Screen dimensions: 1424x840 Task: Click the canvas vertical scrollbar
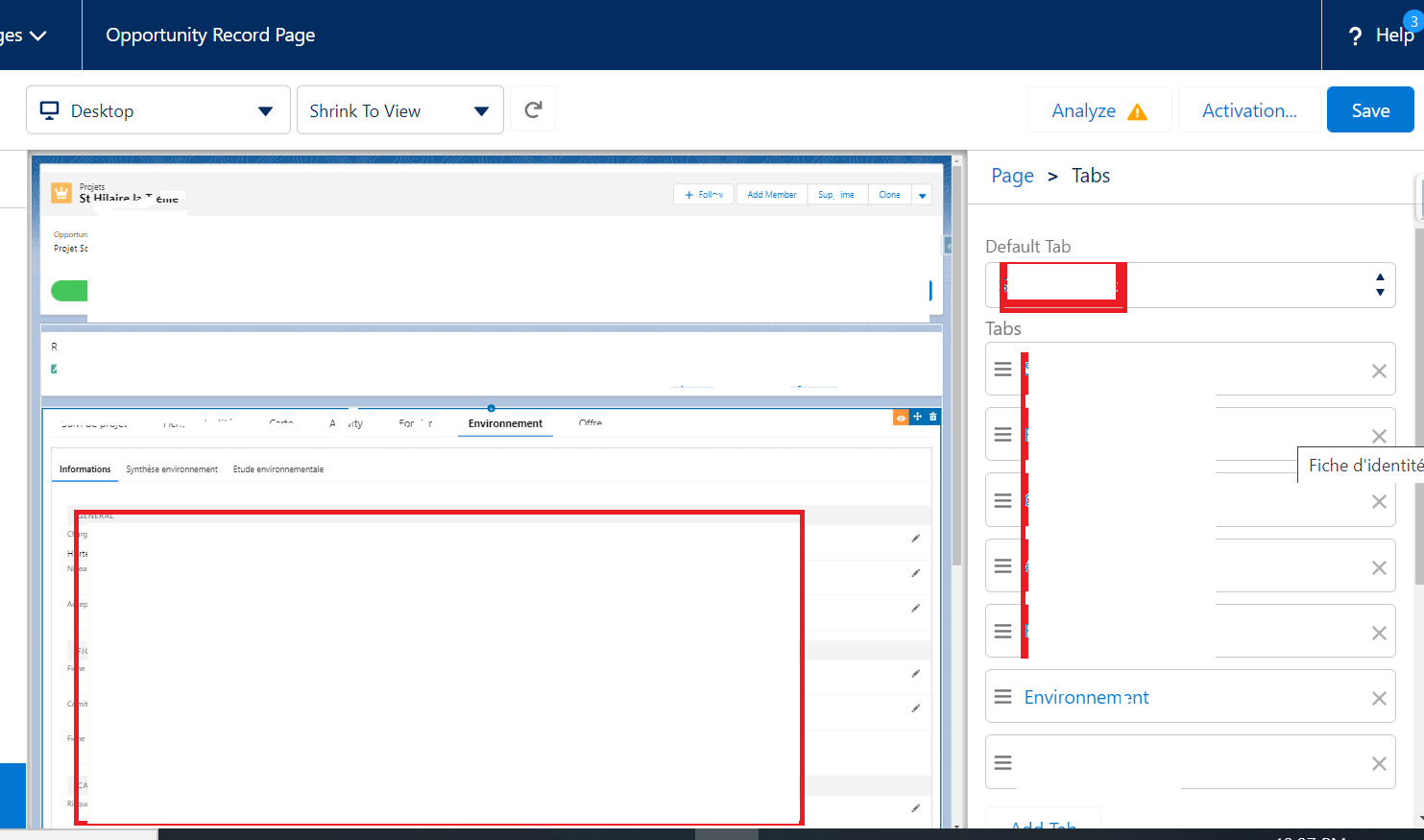click(x=956, y=365)
